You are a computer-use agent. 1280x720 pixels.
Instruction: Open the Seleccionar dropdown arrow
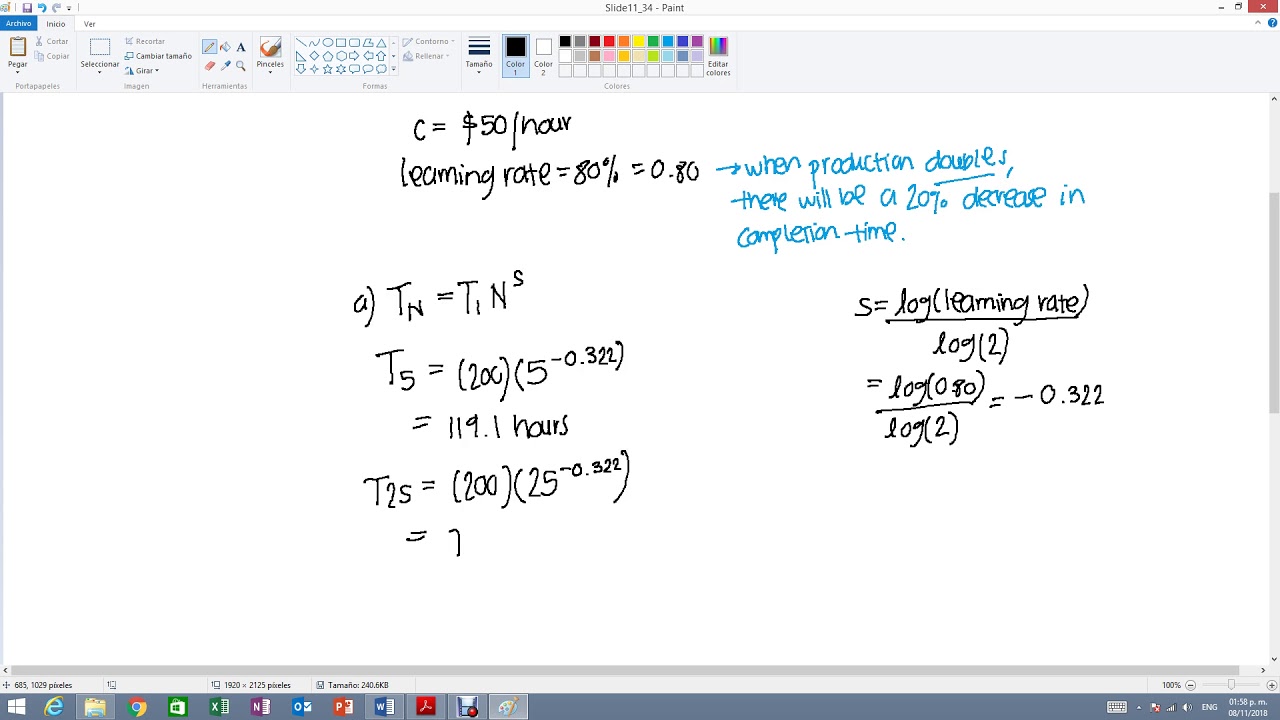100,72
